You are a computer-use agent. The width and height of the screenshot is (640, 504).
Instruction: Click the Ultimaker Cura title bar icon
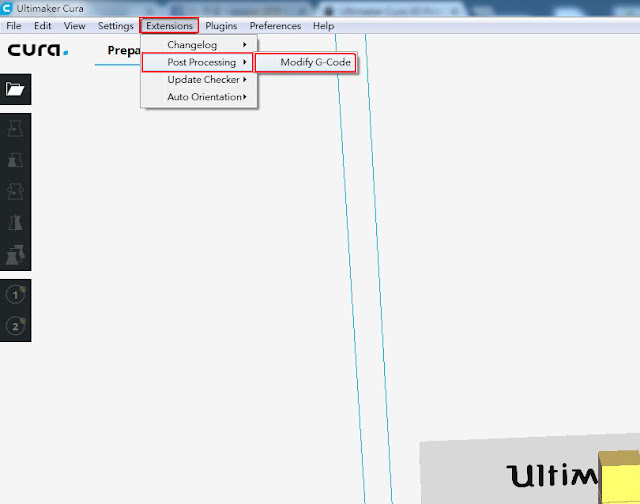(x=6, y=8)
